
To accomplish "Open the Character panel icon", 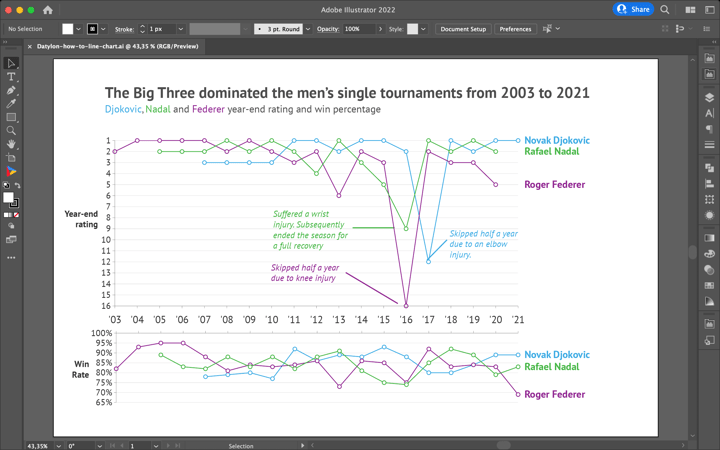I will click(x=709, y=113).
